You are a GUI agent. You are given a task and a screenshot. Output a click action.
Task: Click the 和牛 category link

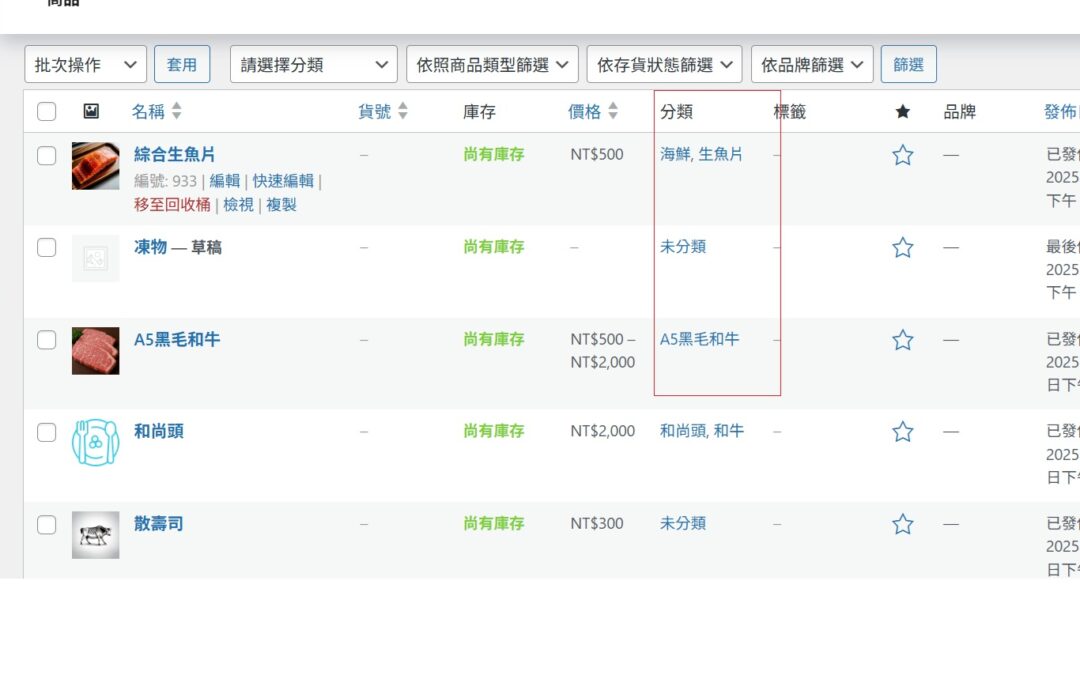pyautogui.click(x=729, y=431)
